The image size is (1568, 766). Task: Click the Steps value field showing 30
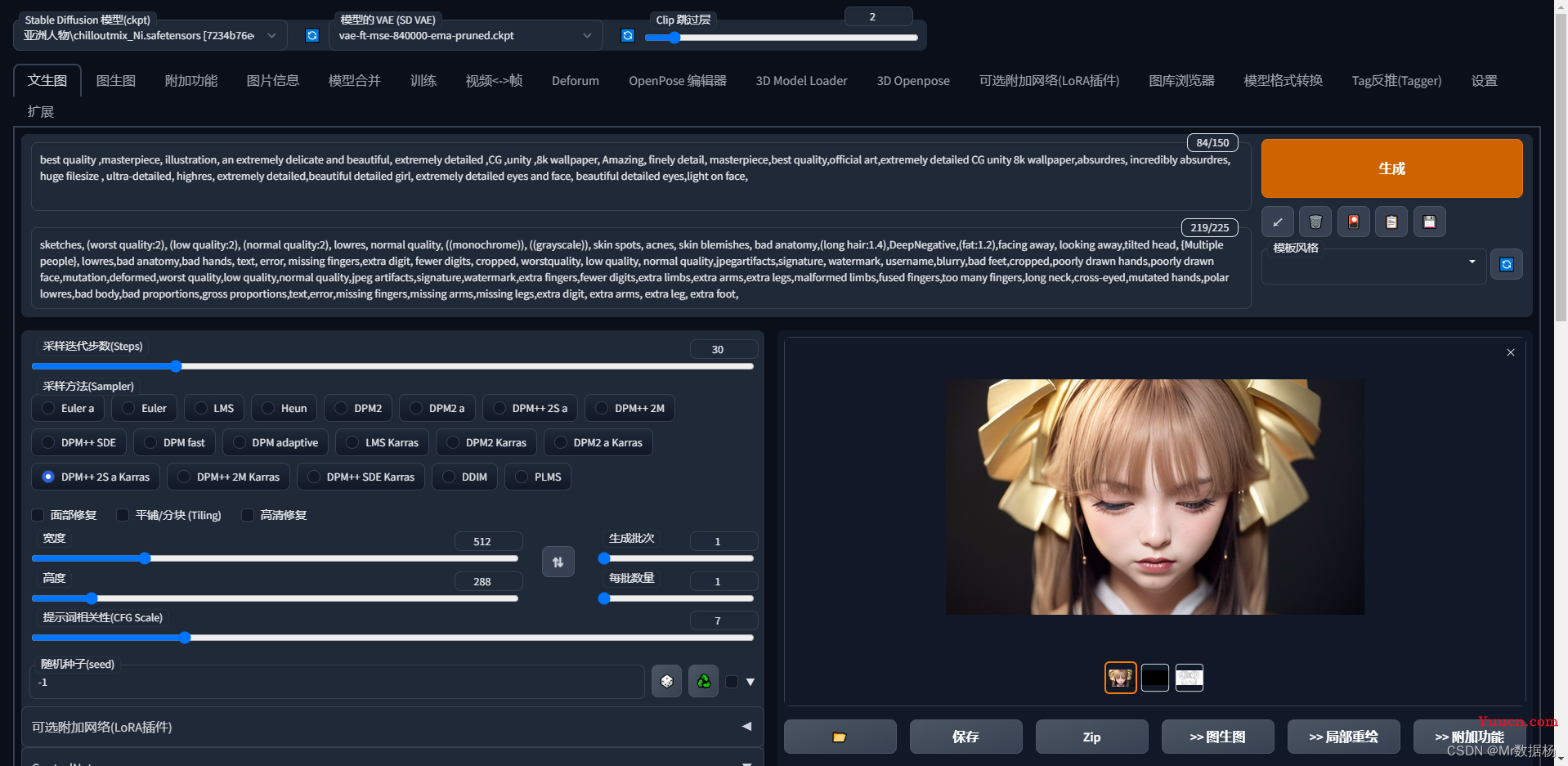pos(724,349)
